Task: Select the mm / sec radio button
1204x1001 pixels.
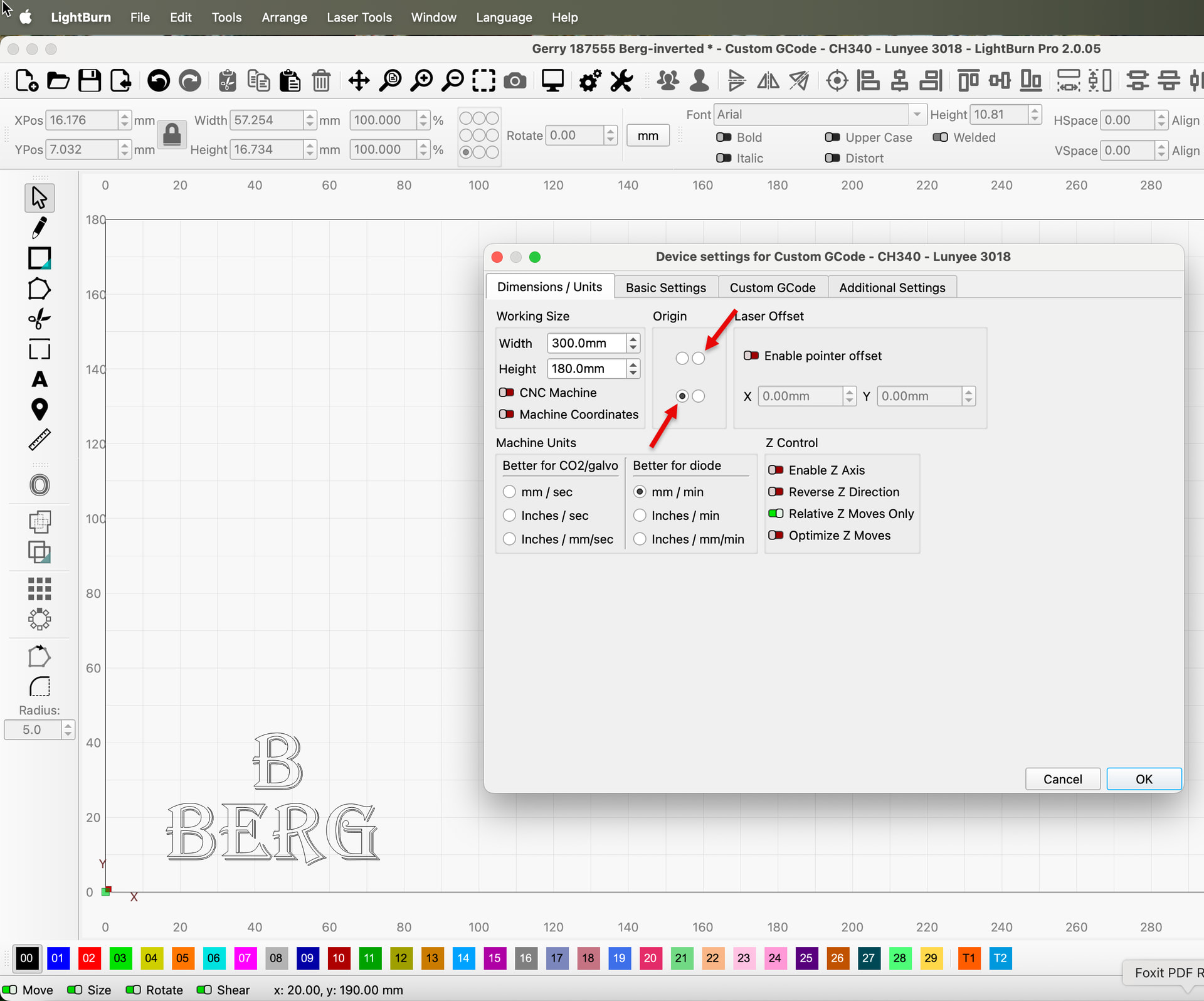Action: [509, 492]
